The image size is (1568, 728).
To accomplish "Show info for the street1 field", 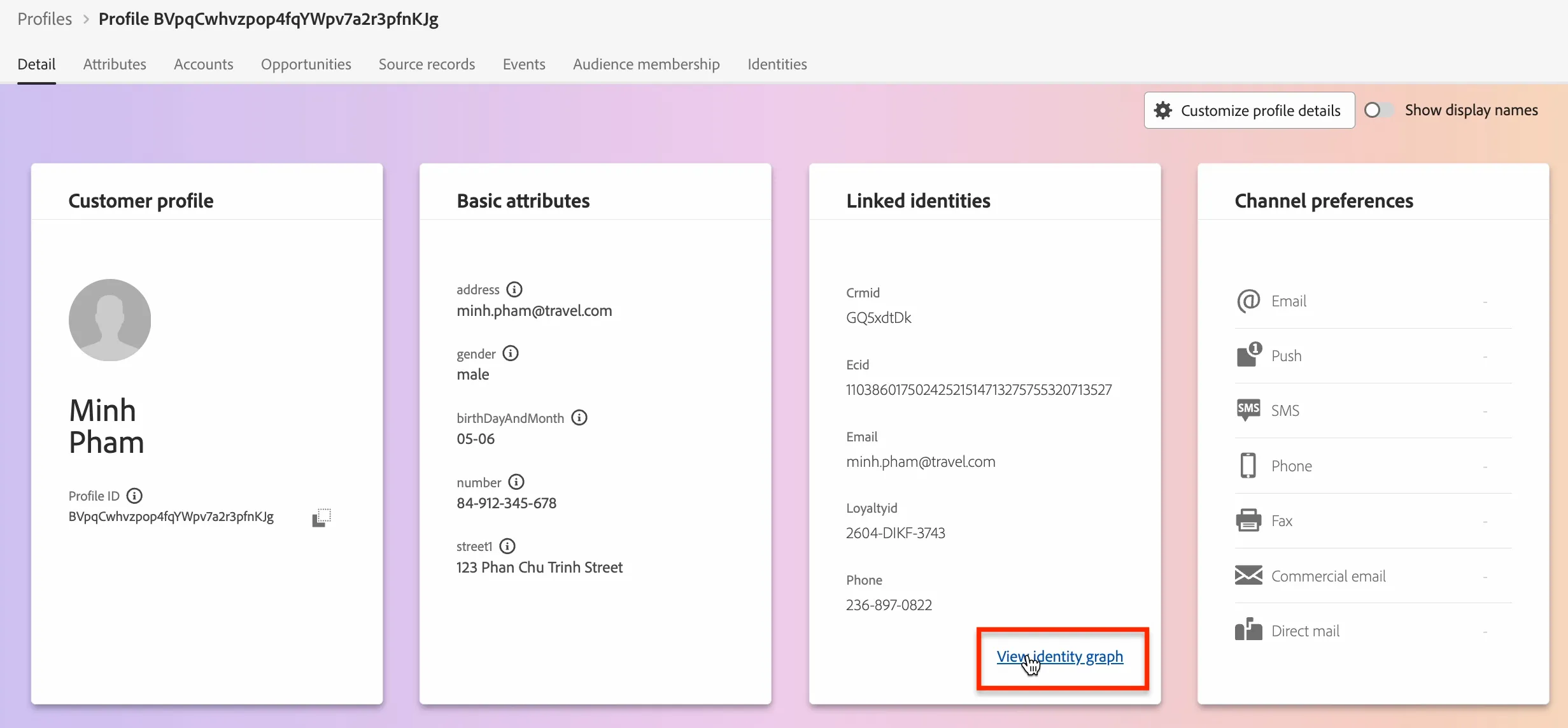I will [x=507, y=546].
